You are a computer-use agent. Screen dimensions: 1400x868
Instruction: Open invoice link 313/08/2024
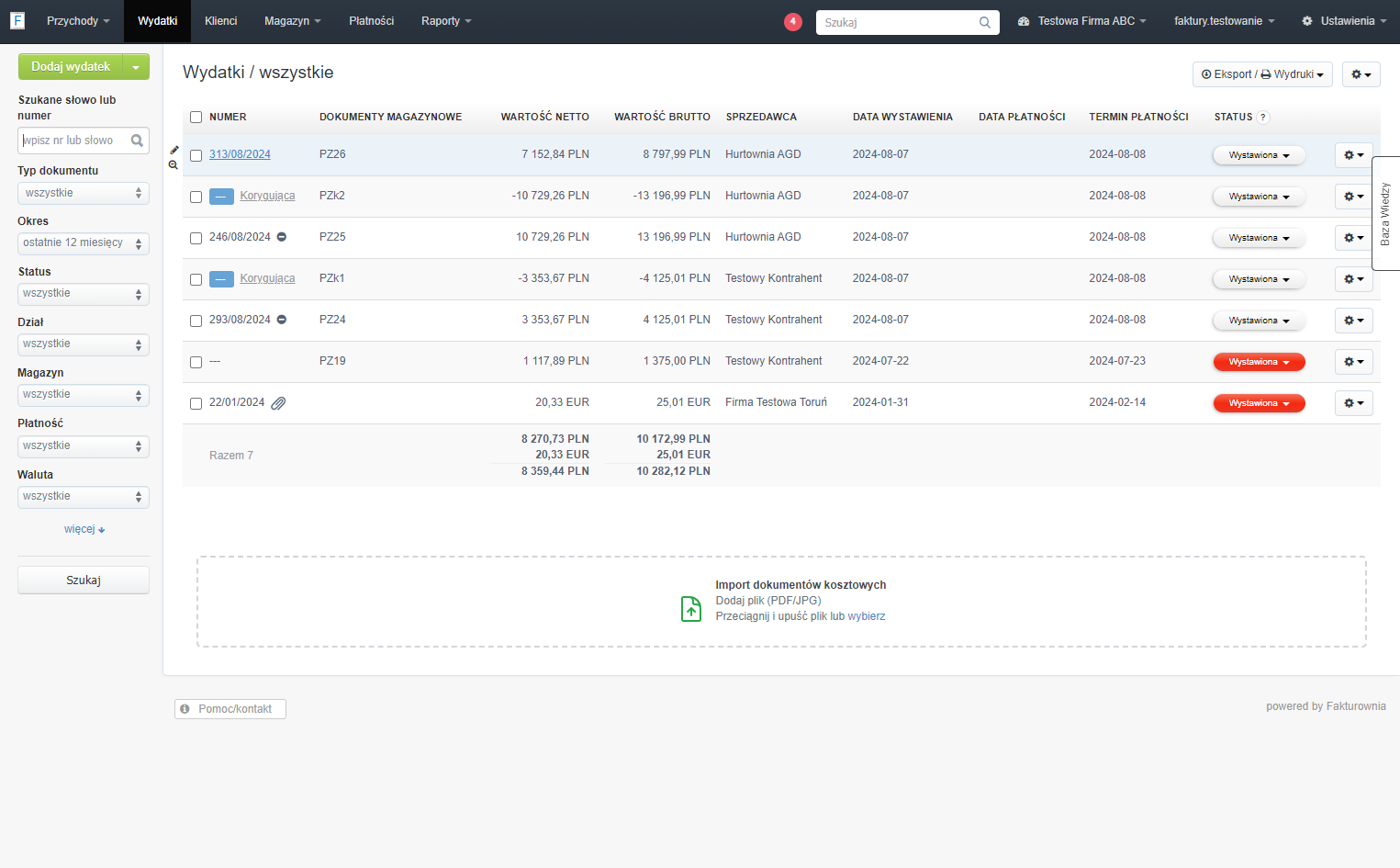[x=240, y=154]
